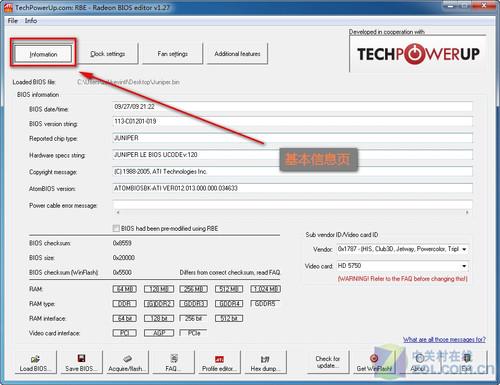
Task: Open Hex dump via its binary icon
Action: pos(265,359)
